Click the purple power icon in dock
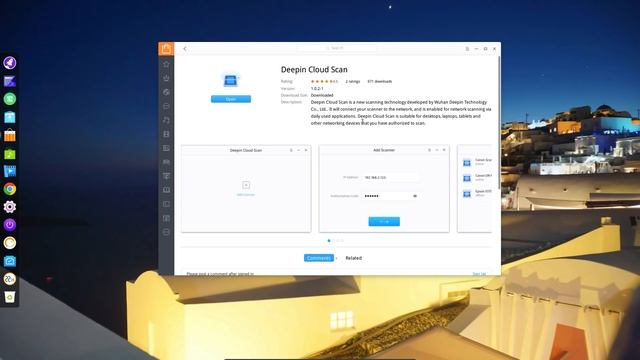Viewport: 640px width, 360px height. pyautogui.click(x=10, y=225)
